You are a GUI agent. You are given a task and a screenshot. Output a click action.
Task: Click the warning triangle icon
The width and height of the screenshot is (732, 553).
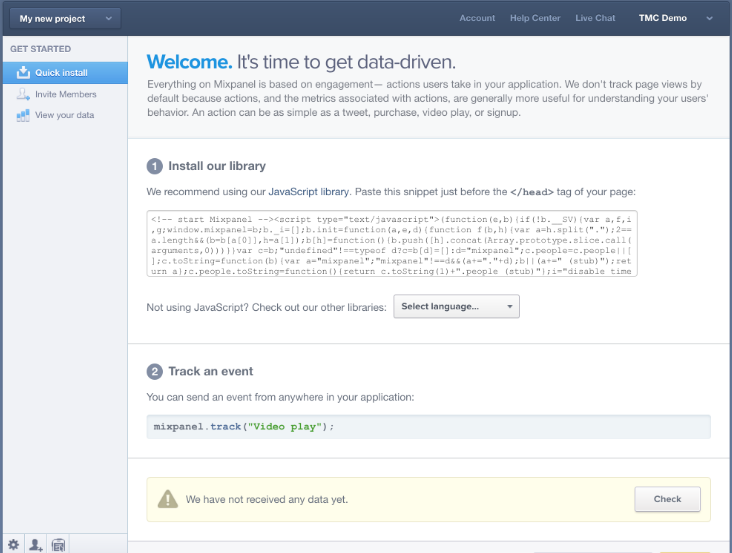coord(168,499)
